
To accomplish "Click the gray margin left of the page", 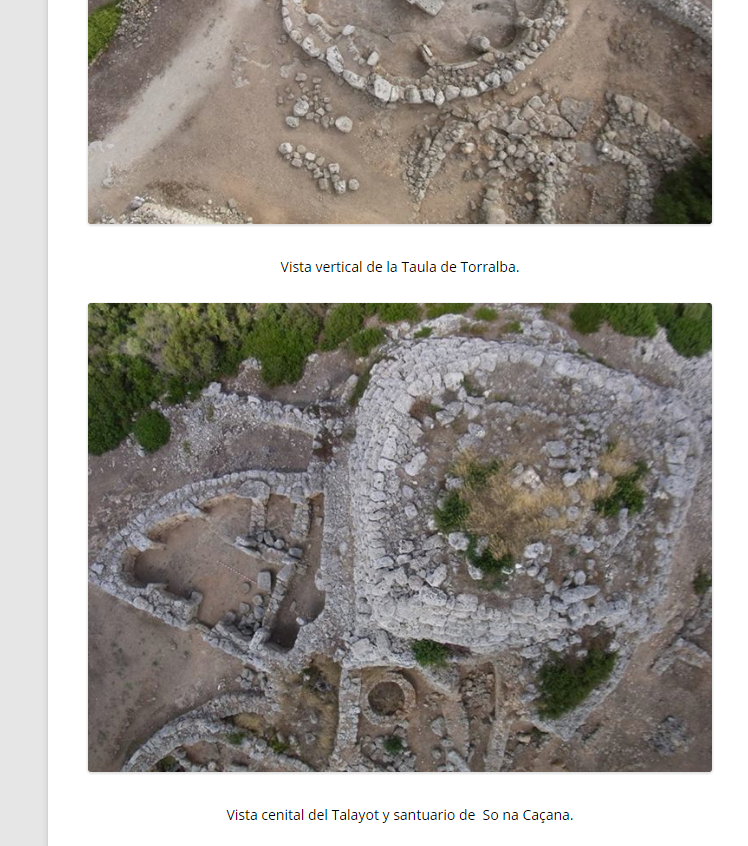I will pos(24,423).
